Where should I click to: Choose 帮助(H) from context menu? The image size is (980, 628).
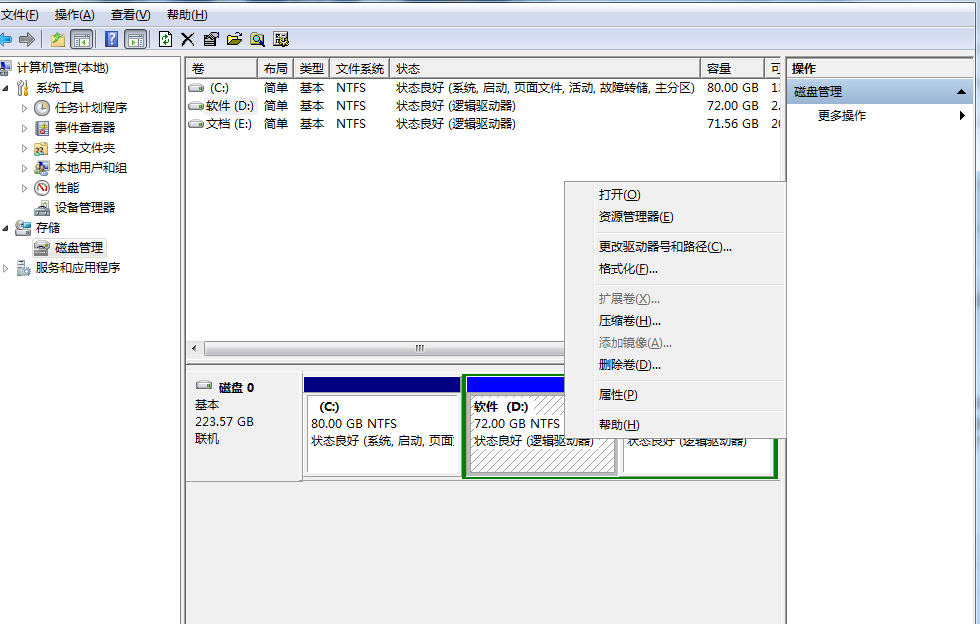[674, 425]
